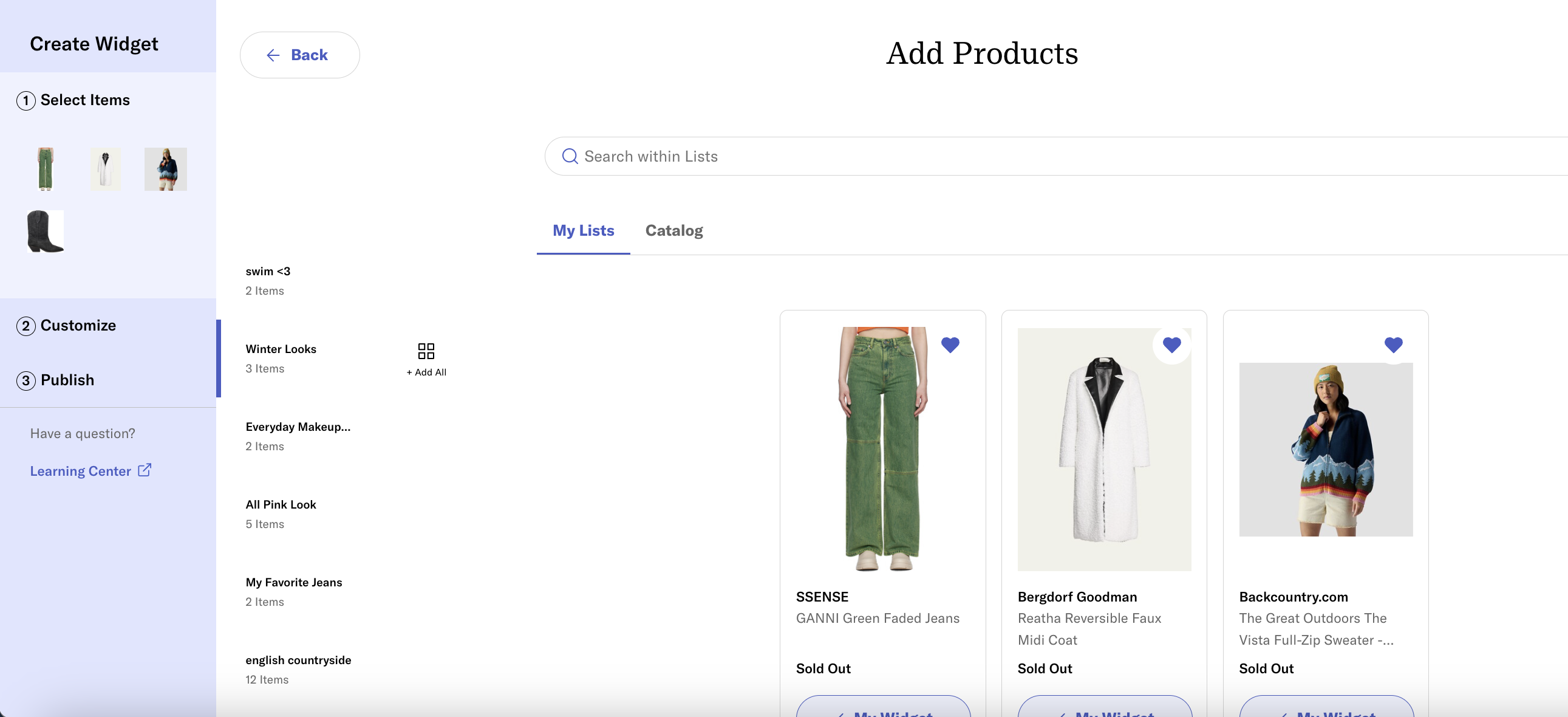Image resolution: width=1568 pixels, height=717 pixels.
Task: Click the SSENSE retailer name
Action: [822, 597]
